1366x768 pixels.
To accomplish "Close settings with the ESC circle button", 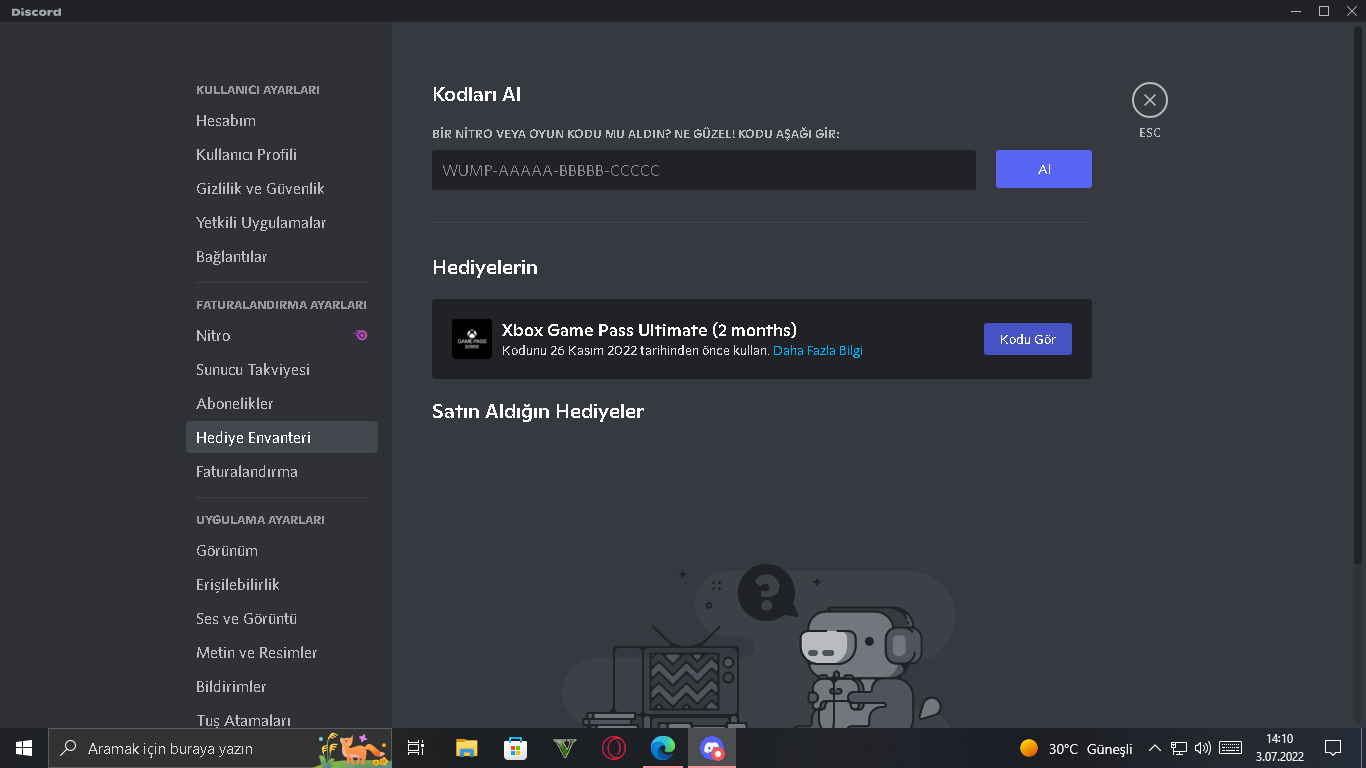I will coord(1149,100).
